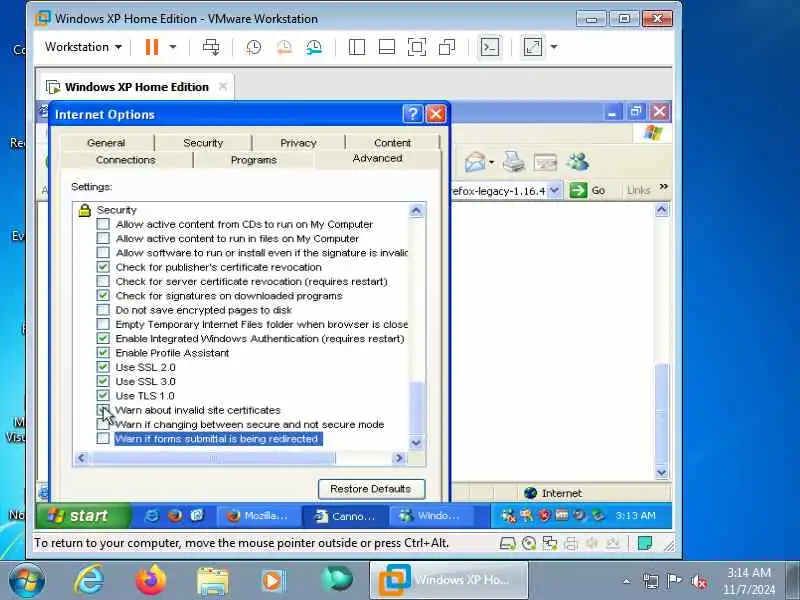
Task: Click the muted volume tray icon
Action: (699, 581)
